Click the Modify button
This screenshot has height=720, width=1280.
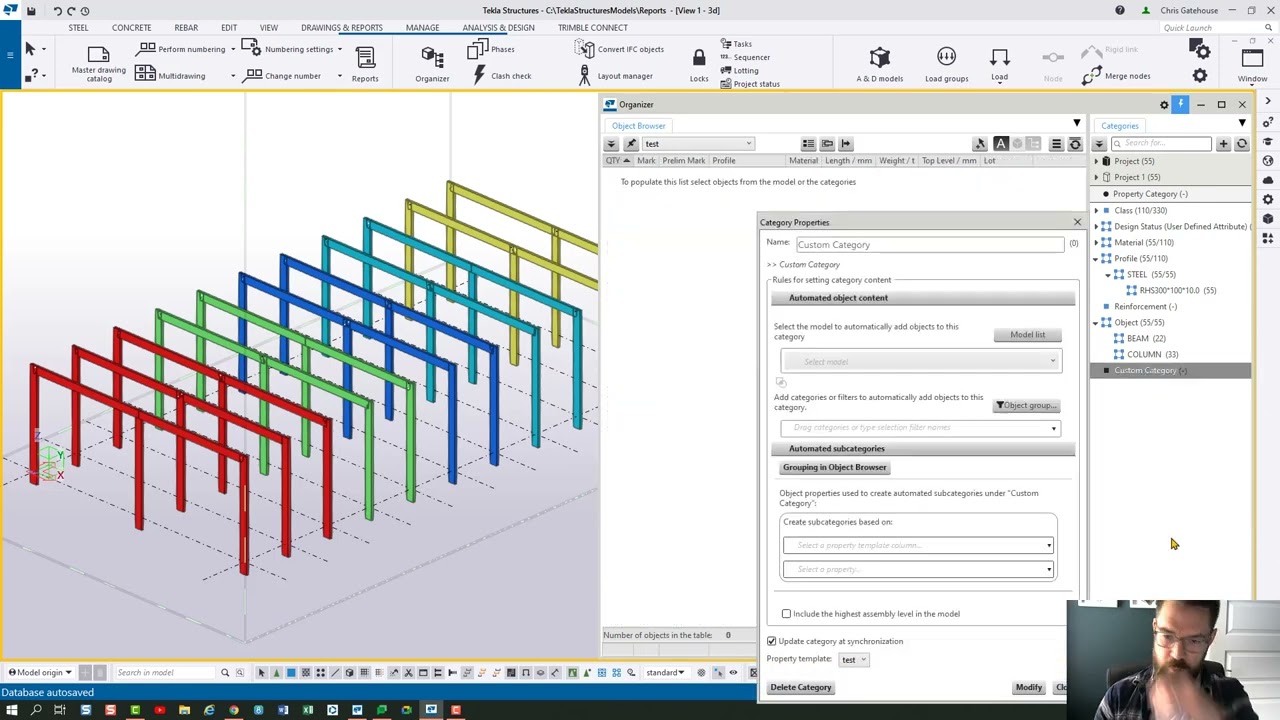coord(1028,687)
